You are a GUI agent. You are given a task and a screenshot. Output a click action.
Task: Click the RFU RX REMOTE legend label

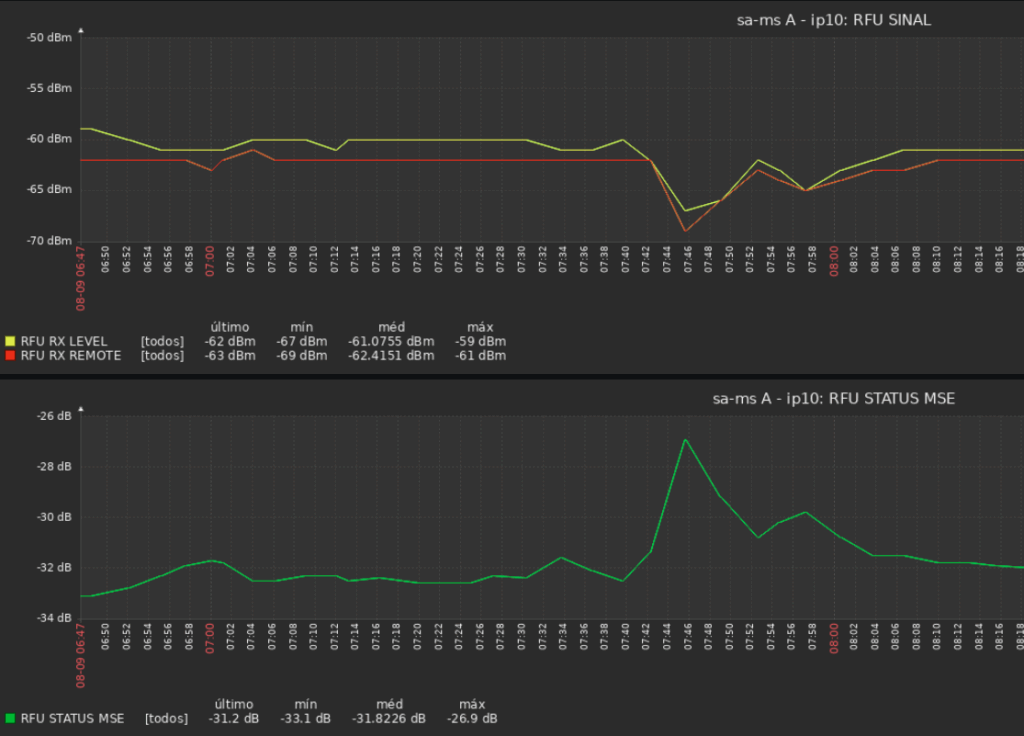click(70, 355)
